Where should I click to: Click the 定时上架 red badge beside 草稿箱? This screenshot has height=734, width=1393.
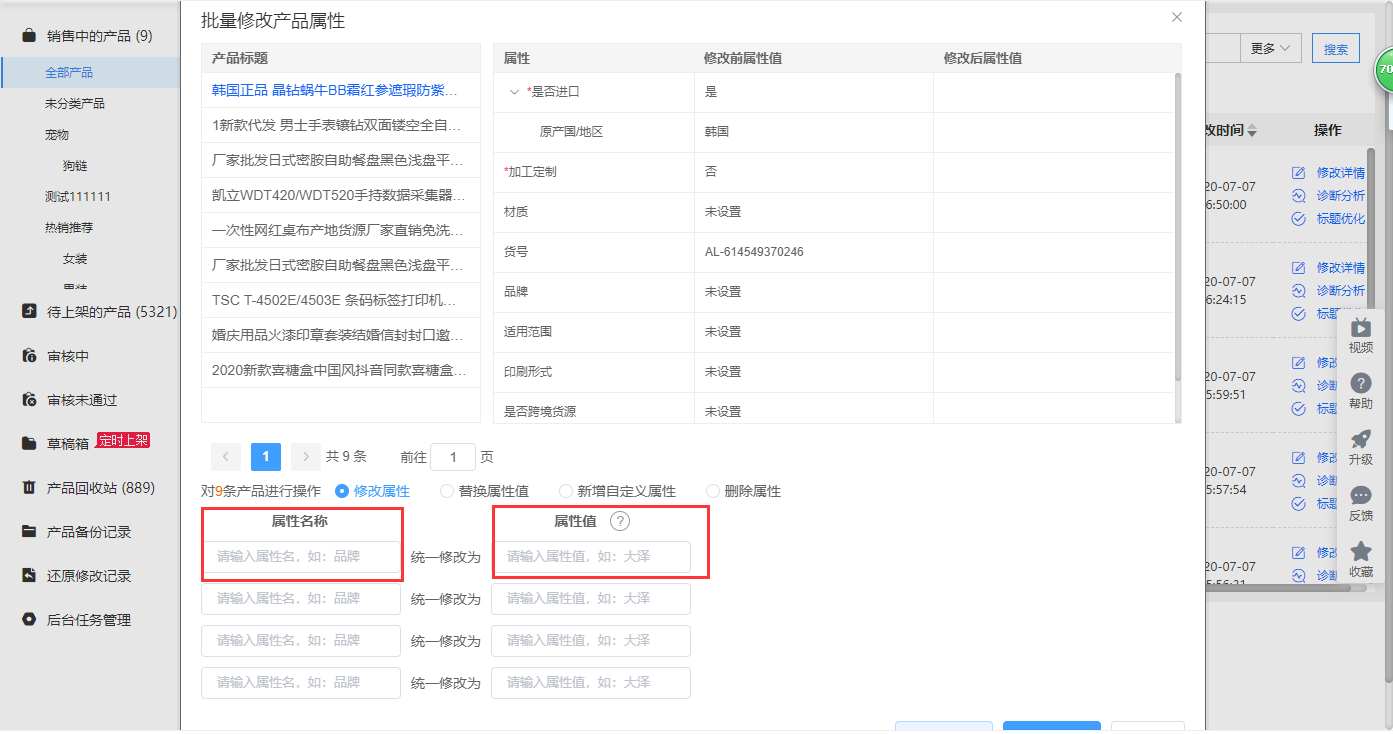[123, 441]
